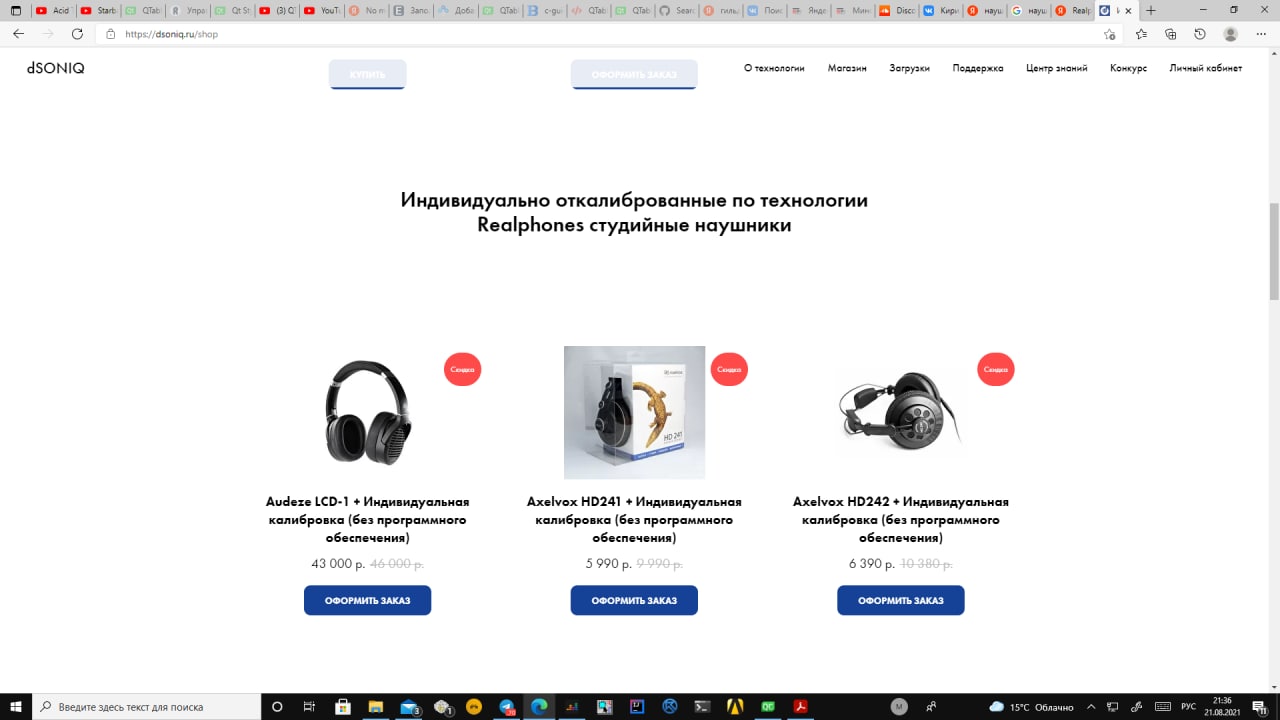Open the 'Магазин' menu item

847,68
